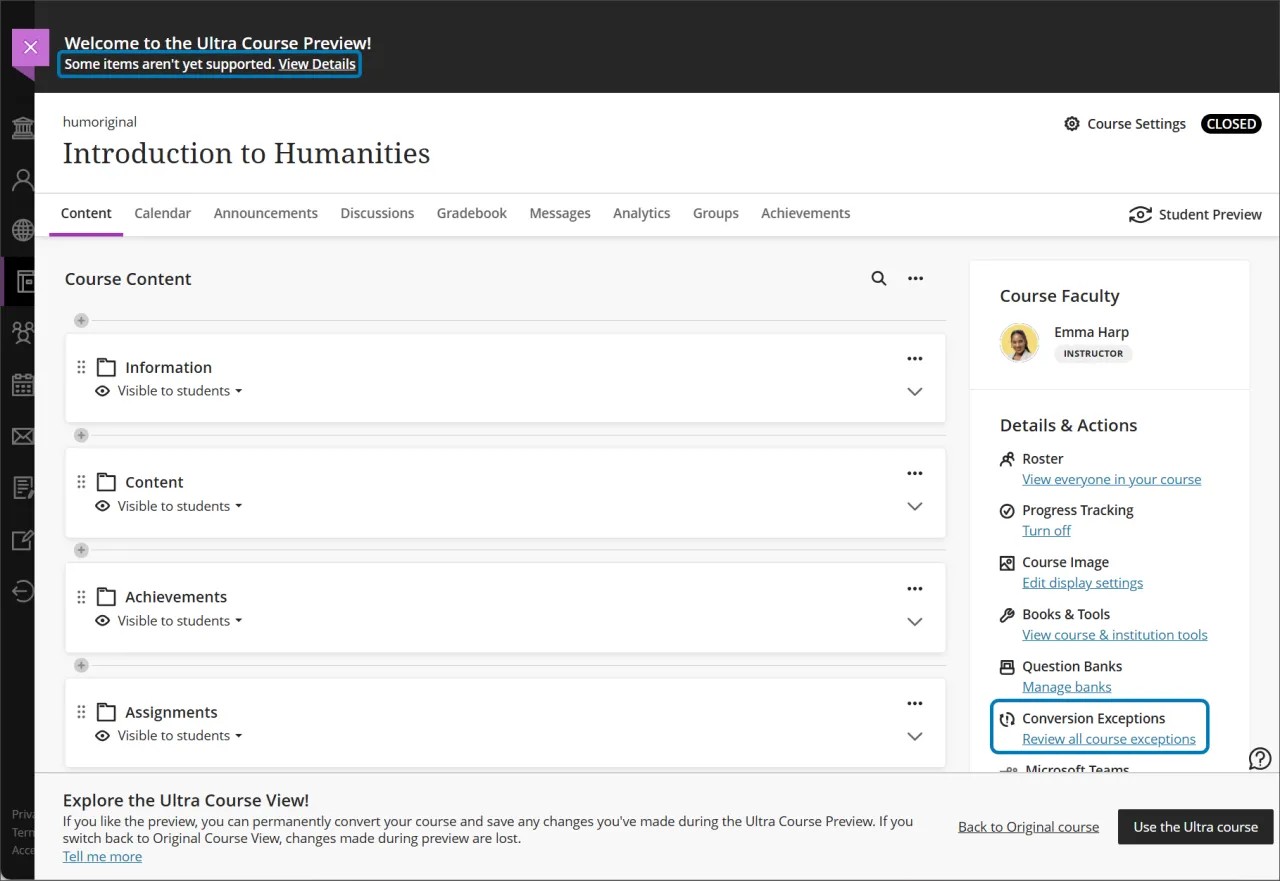Open the Organizations icon in the sidebar
Viewport: 1280px width, 881px height.
21,333
